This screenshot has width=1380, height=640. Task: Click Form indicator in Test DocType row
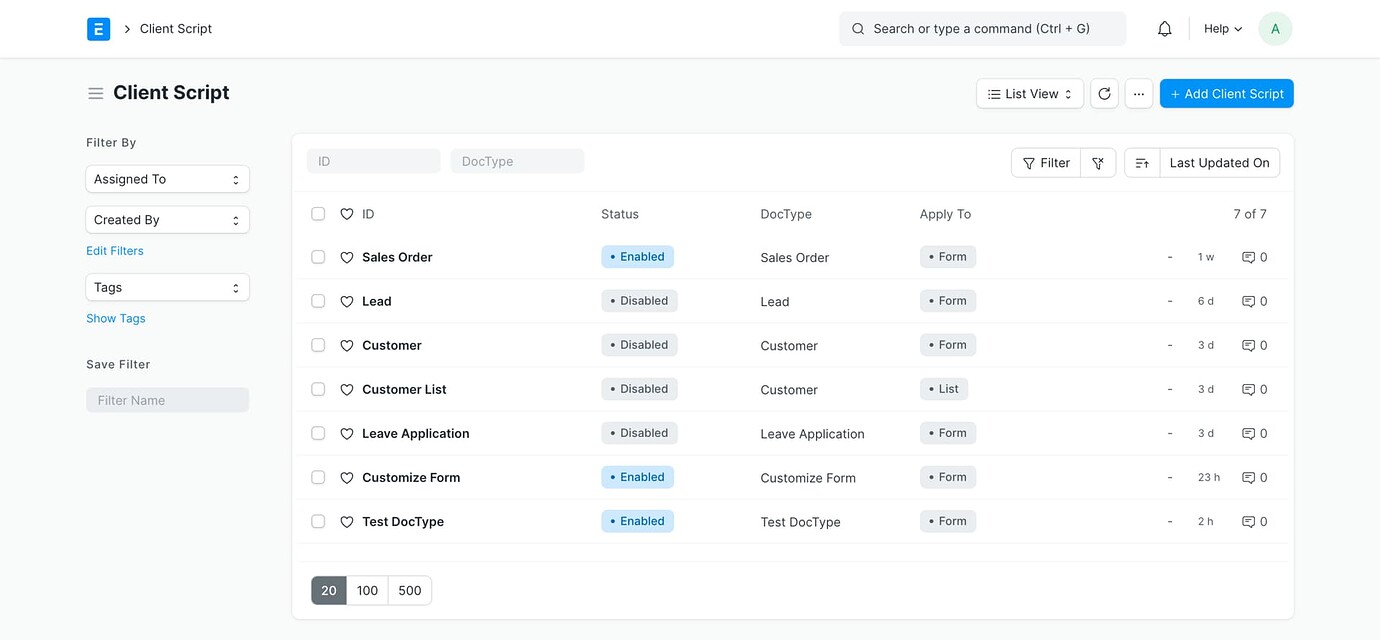(947, 521)
